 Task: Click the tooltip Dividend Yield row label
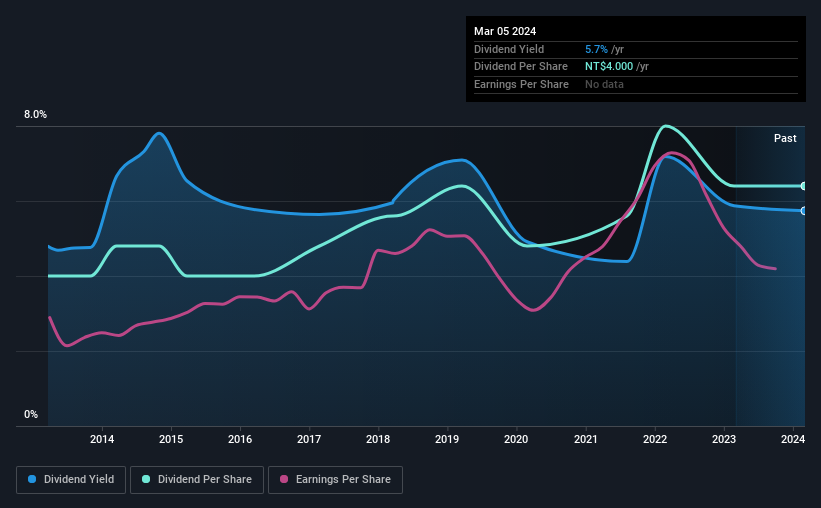click(509, 49)
